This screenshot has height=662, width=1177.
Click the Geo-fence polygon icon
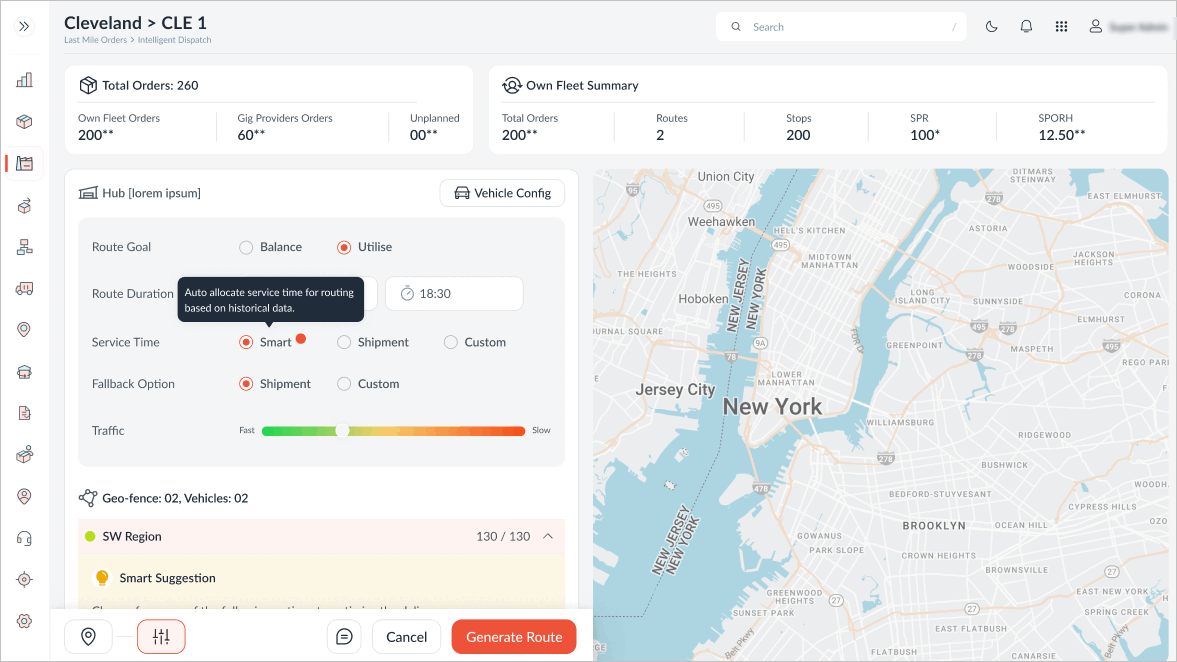pyautogui.click(x=88, y=498)
